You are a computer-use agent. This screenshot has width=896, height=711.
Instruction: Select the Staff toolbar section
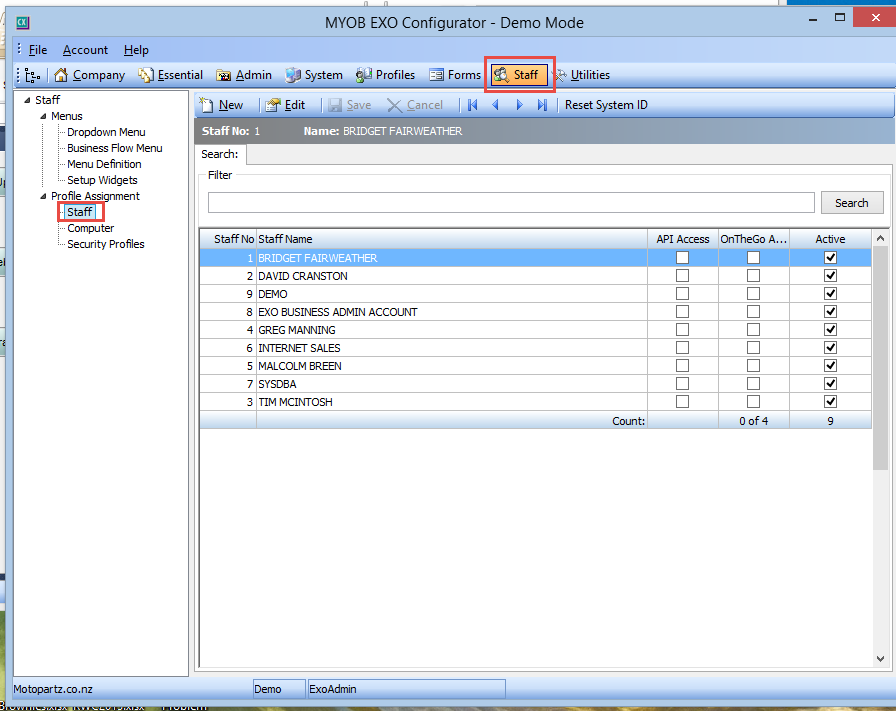pos(519,75)
